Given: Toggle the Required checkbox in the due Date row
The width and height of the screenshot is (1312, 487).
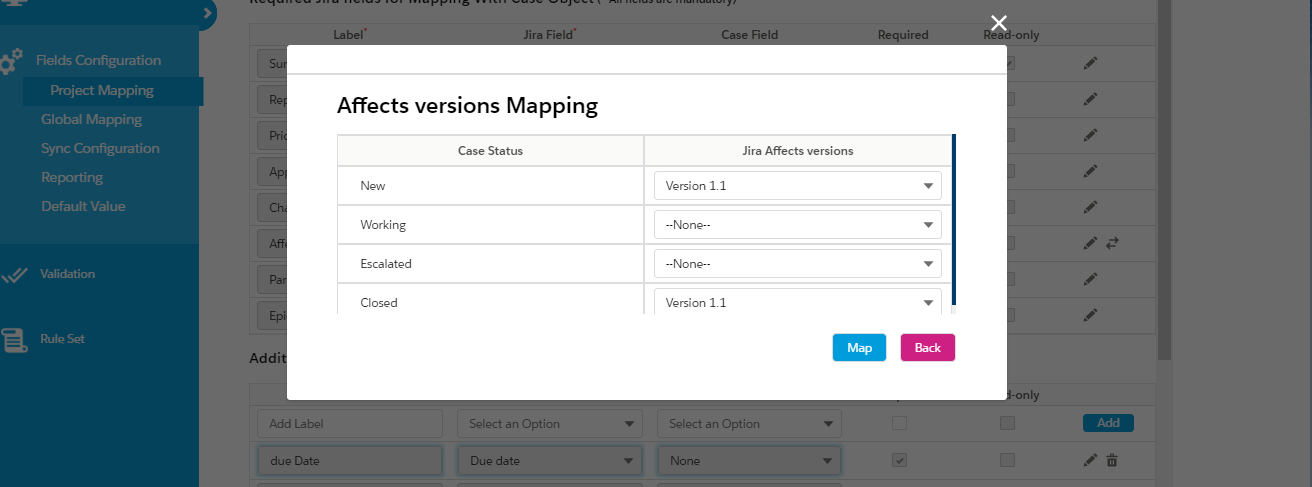Looking at the screenshot, I should 900,460.
